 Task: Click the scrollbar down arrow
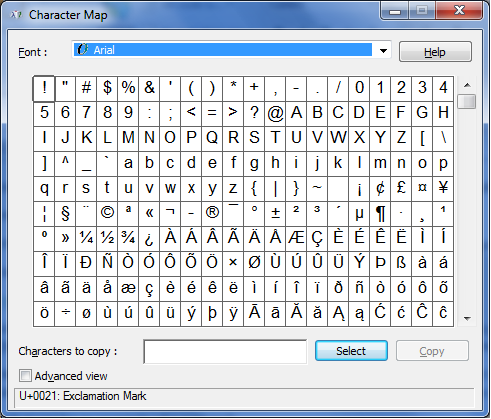click(467, 319)
